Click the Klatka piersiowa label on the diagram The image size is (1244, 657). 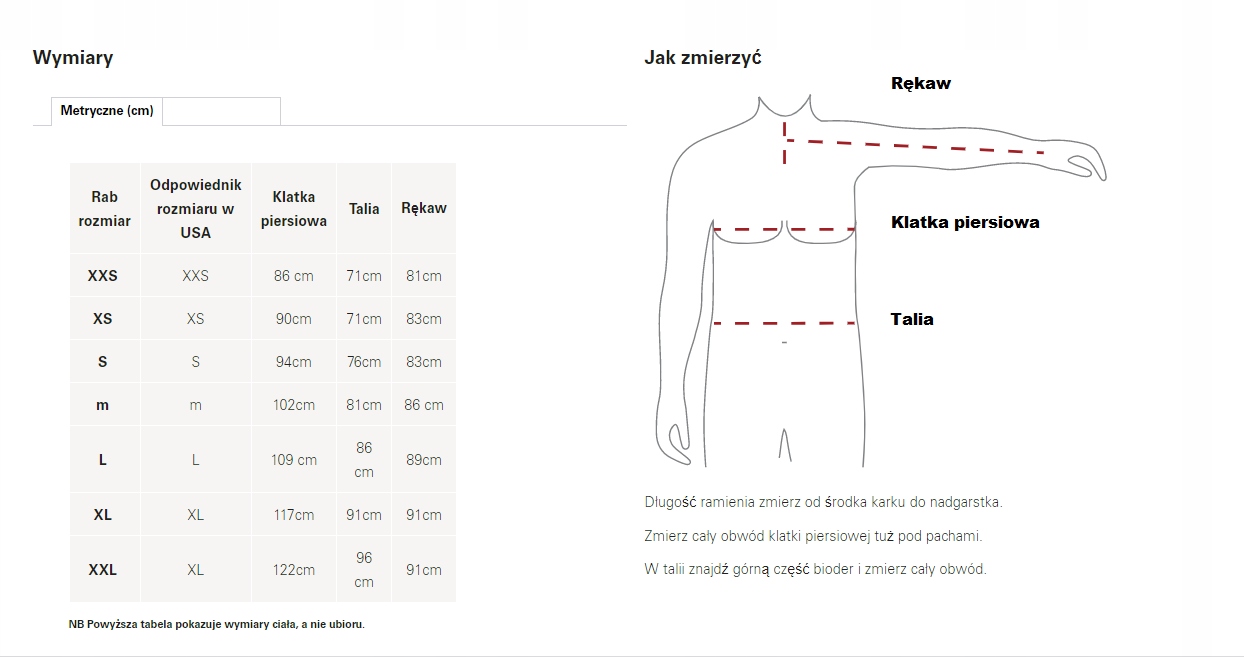[966, 222]
